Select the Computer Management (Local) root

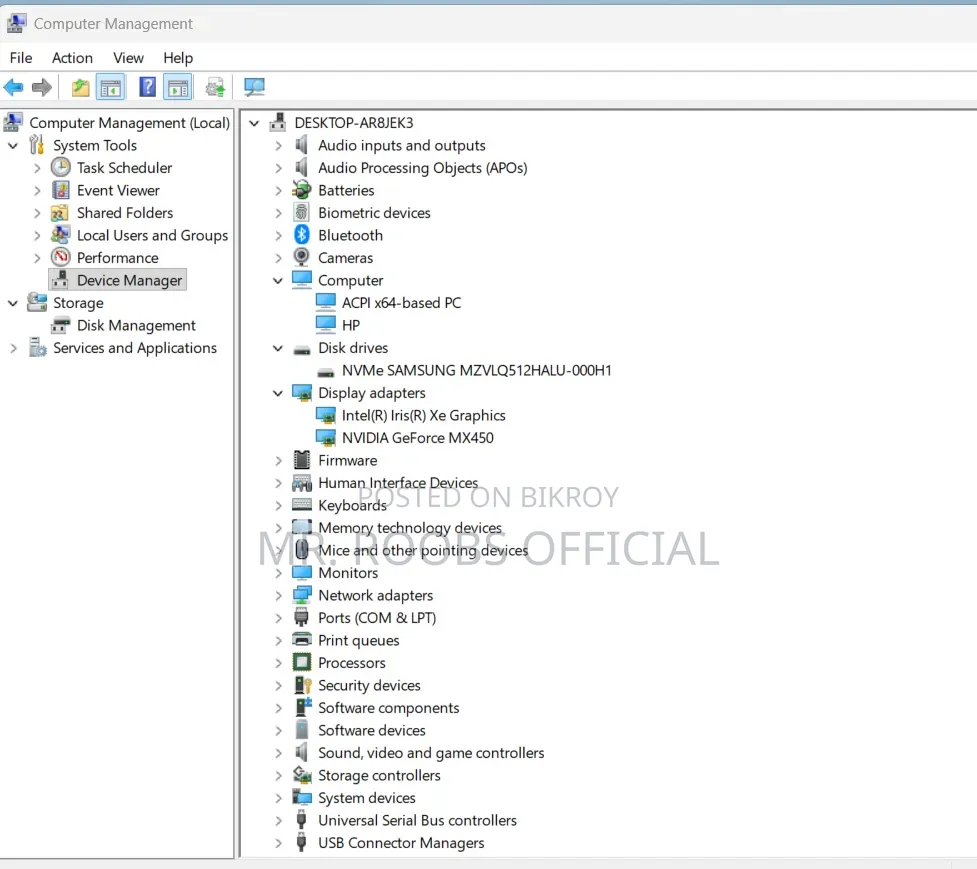(130, 123)
